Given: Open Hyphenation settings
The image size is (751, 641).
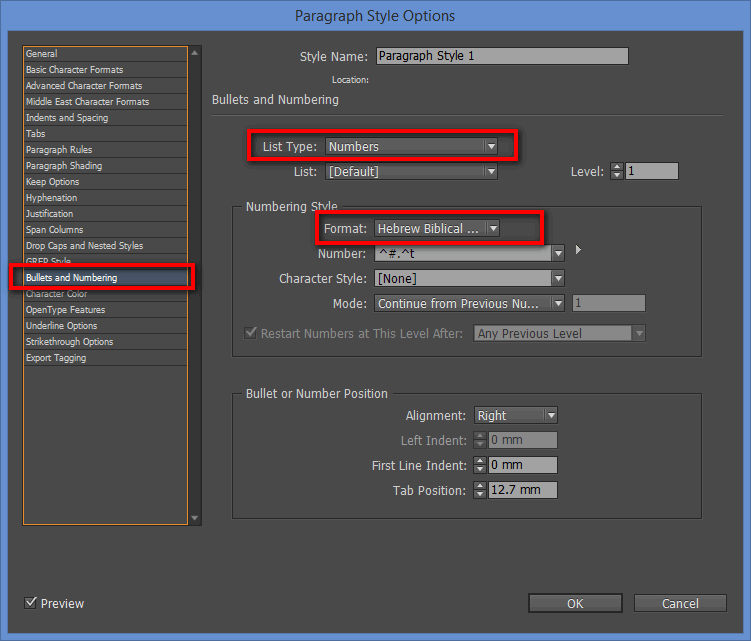Looking at the screenshot, I should pyautogui.click(x=105, y=198).
